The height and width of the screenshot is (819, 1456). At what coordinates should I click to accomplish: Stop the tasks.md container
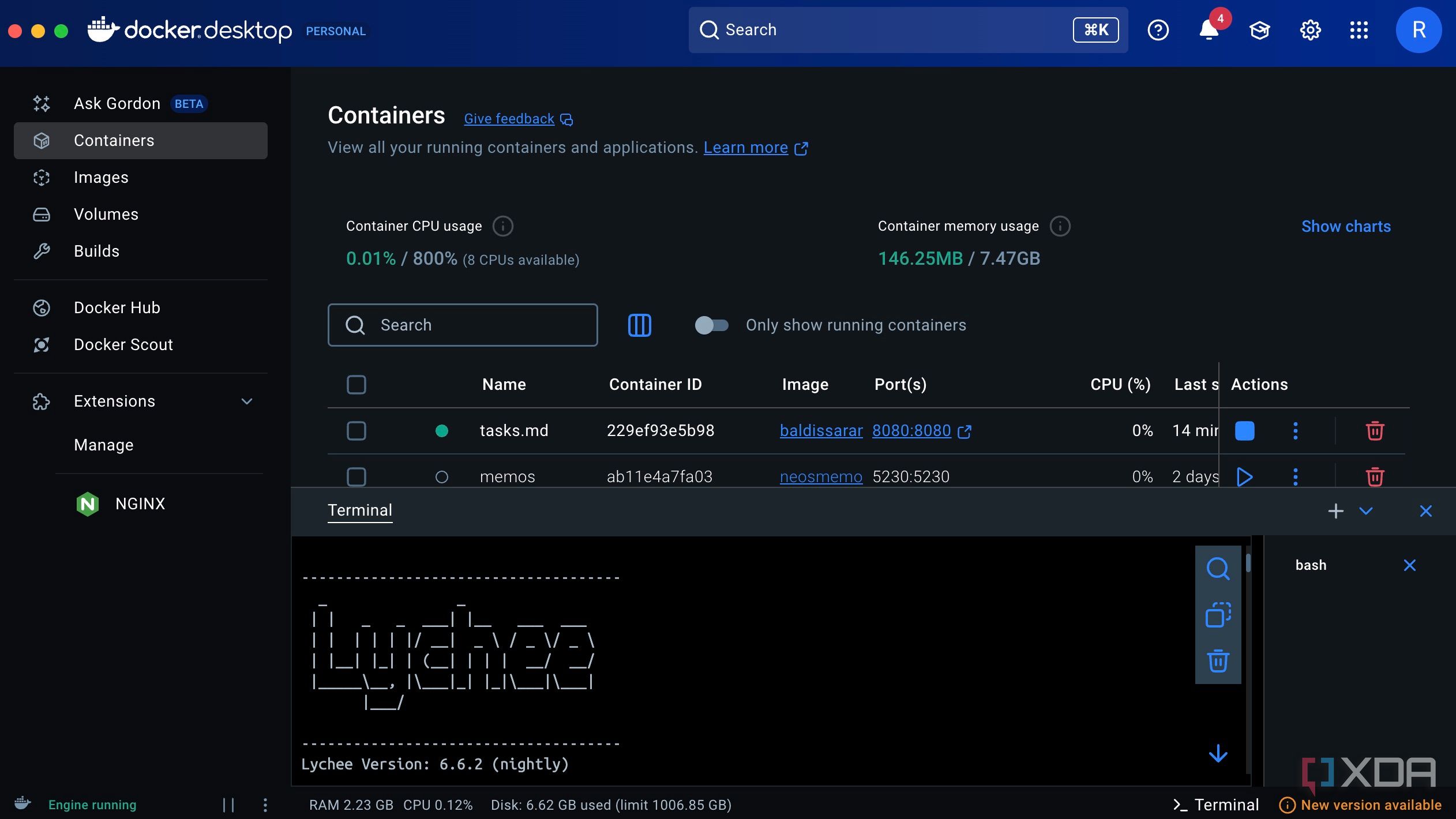tap(1244, 431)
